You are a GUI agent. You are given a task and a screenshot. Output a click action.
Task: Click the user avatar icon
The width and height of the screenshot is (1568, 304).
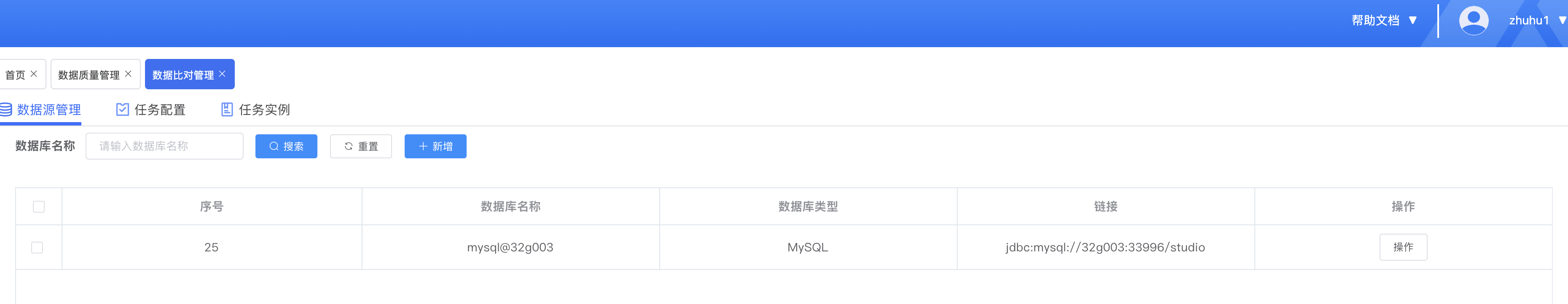coord(1473,21)
